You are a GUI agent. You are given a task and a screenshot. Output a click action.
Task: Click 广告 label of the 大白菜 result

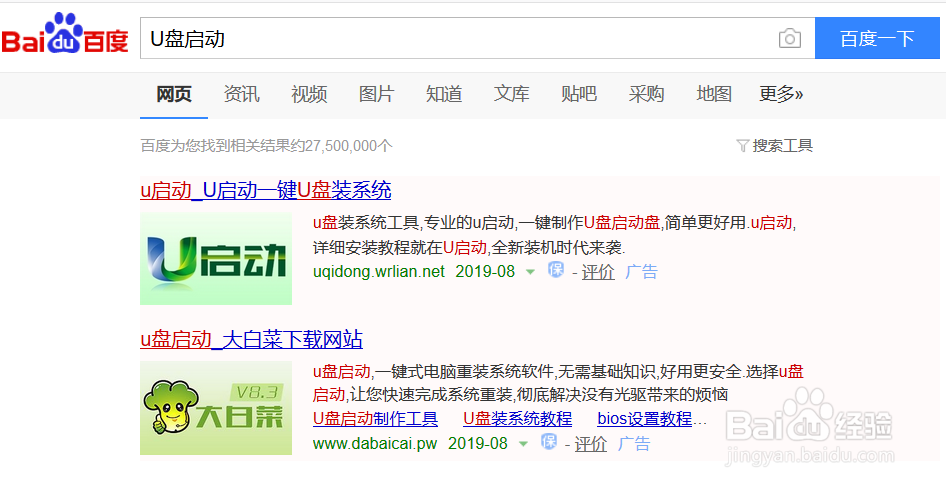634,444
